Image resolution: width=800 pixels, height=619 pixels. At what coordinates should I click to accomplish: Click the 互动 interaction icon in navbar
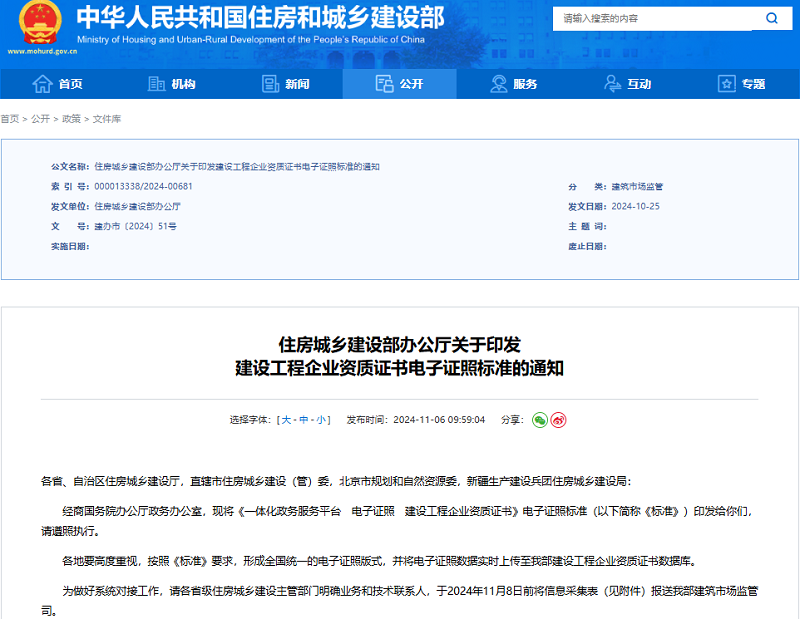610,84
